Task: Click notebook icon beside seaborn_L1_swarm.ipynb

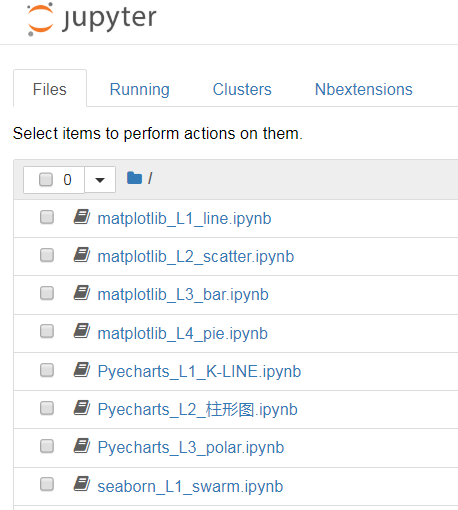Action: (82, 484)
